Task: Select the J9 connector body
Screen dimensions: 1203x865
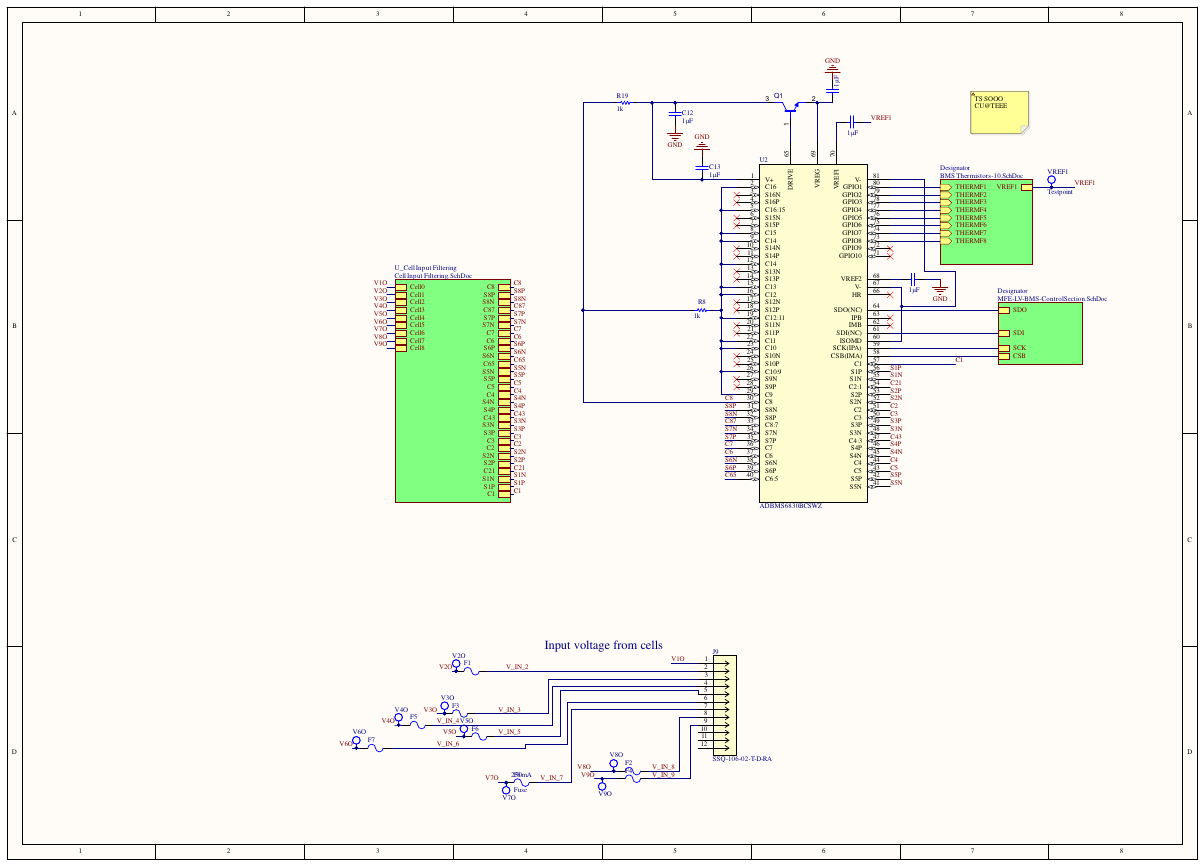Action: click(x=724, y=705)
